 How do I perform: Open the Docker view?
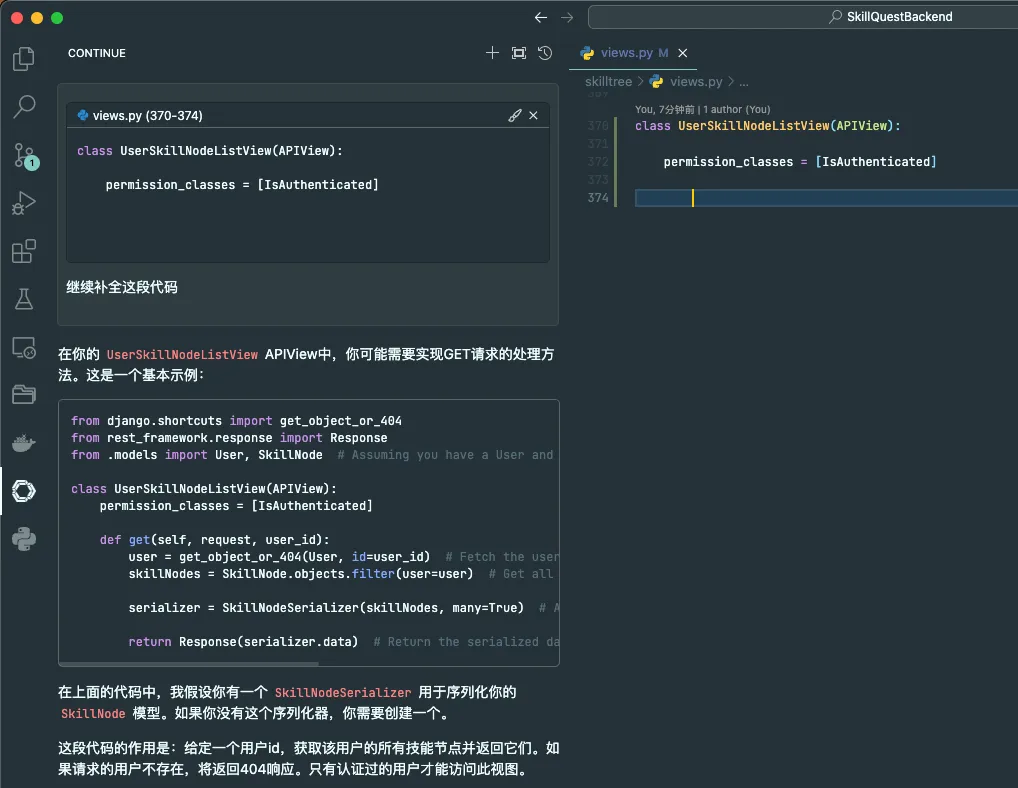[x=24, y=443]
